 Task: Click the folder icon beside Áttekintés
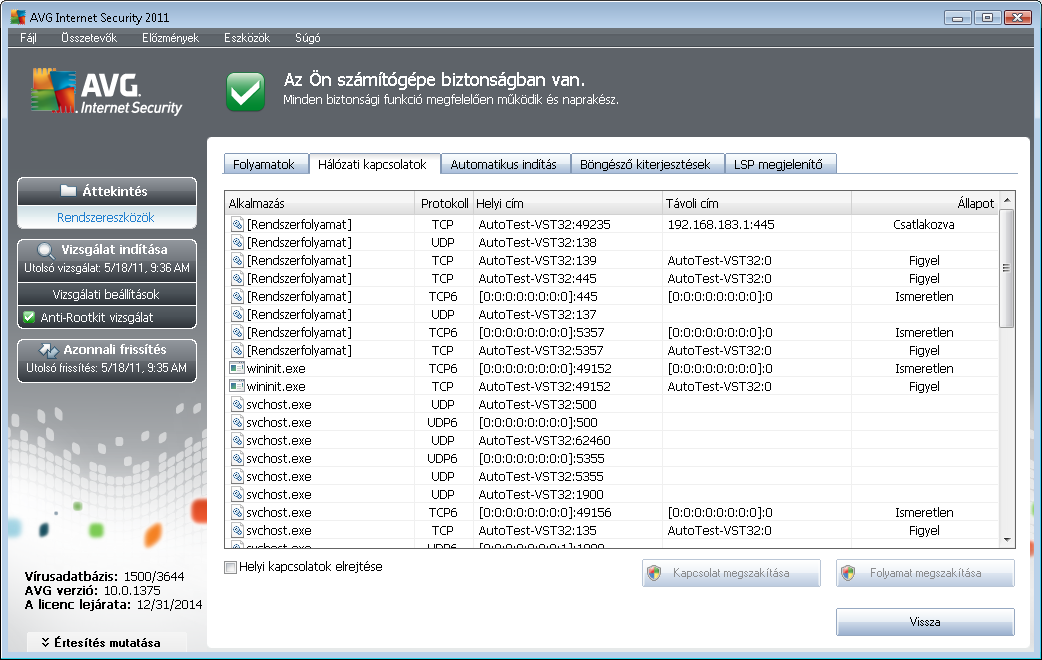click(x=68, y=191)
